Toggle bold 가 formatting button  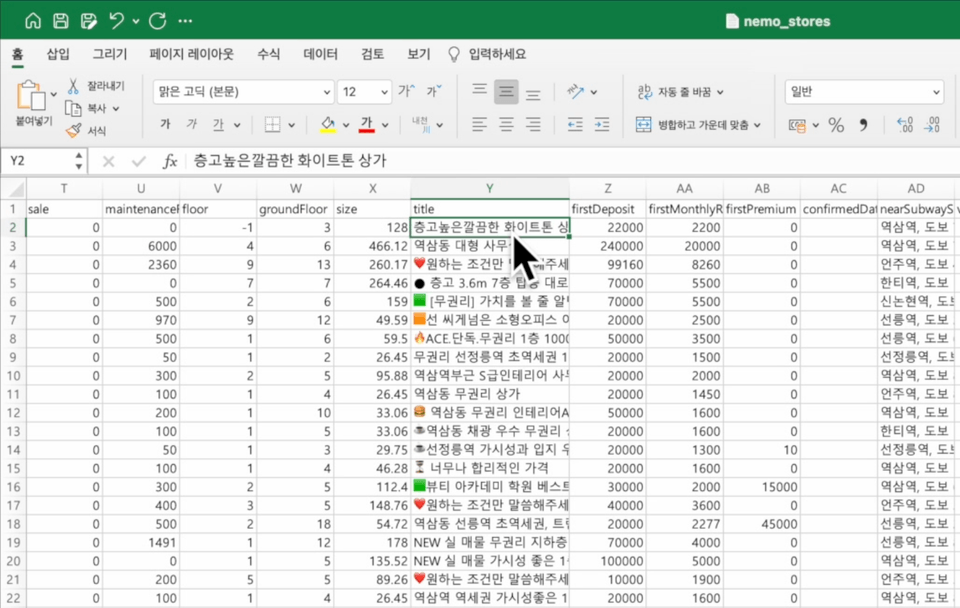[x=165, y=125]
